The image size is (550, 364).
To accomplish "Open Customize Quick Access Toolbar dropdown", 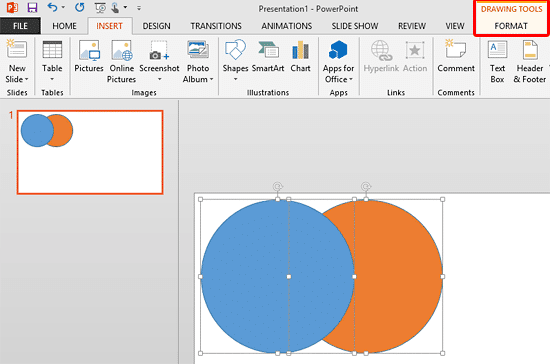I will coord(139,8).
